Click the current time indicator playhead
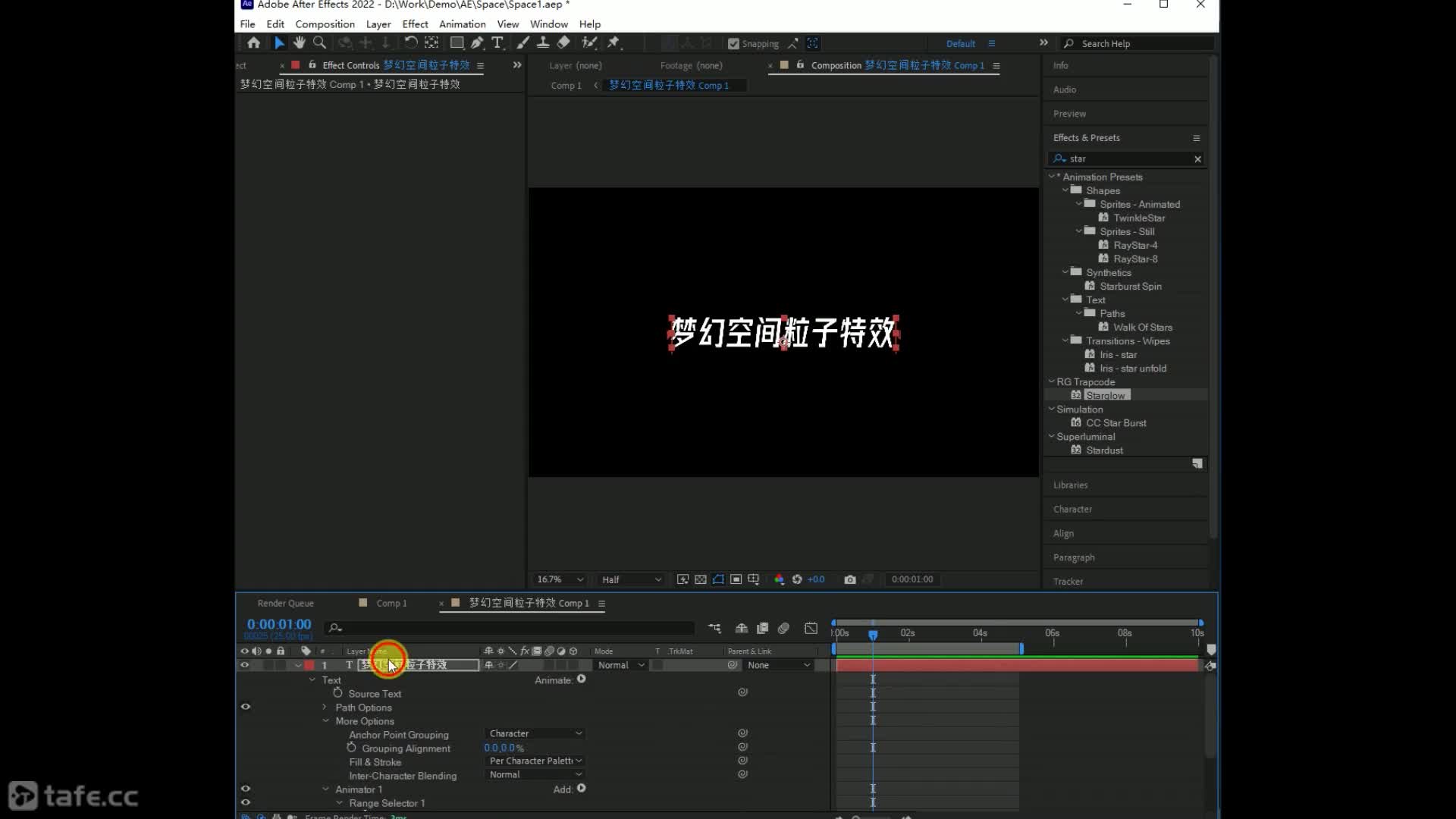Viewport: 1456px width, 819px height. (x=873, y=635)
